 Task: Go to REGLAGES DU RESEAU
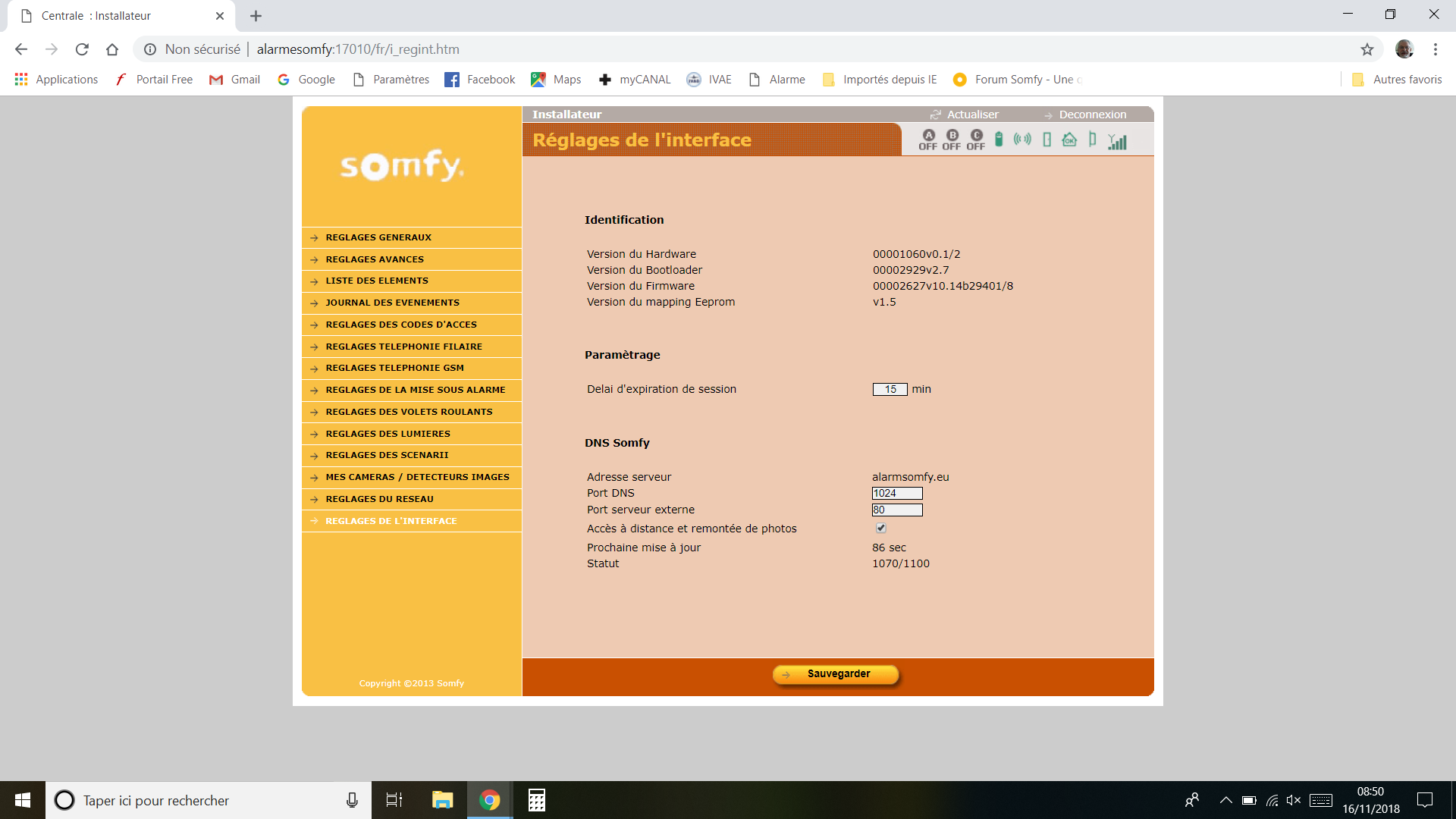pos(379,499)
